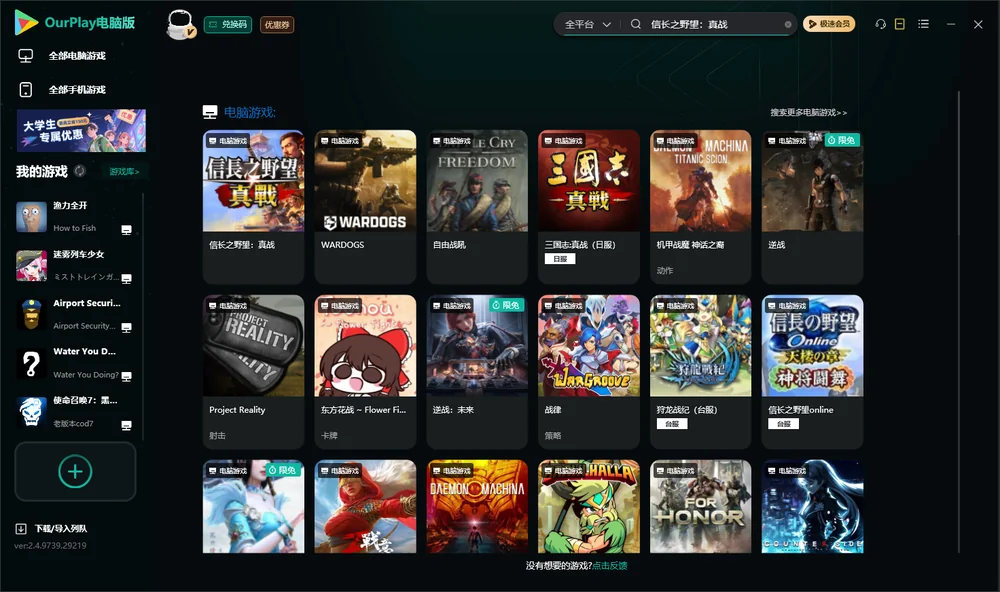Screen dimensions: 1000x592
Task: Click the download queue icon
Action: pyautogui.click(x=21, y=528)
